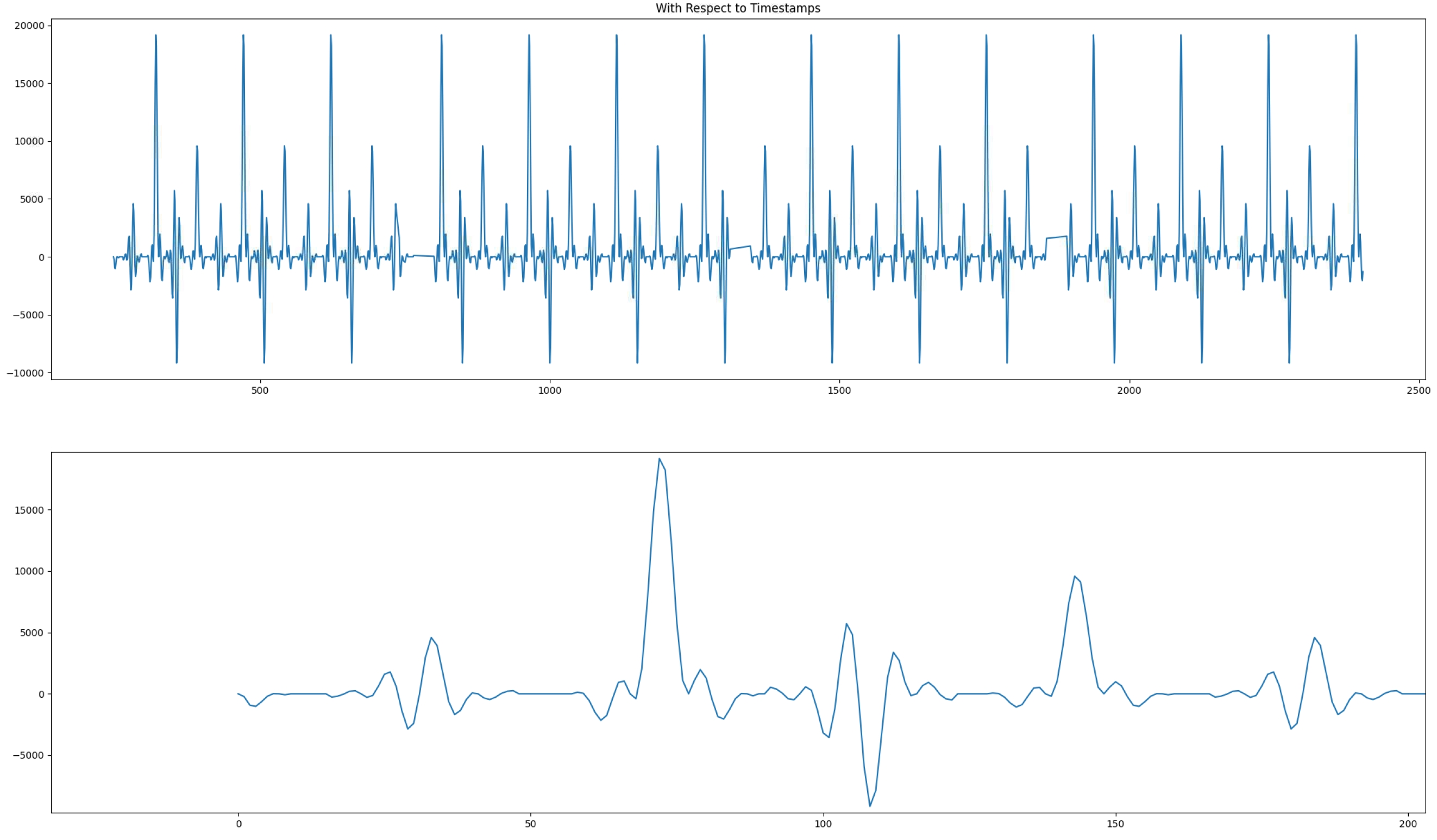The width and height of the screenshot is (1437, 840).
Task: Click the 20000 y-axis label, top plot
Action: click(29, 26)
